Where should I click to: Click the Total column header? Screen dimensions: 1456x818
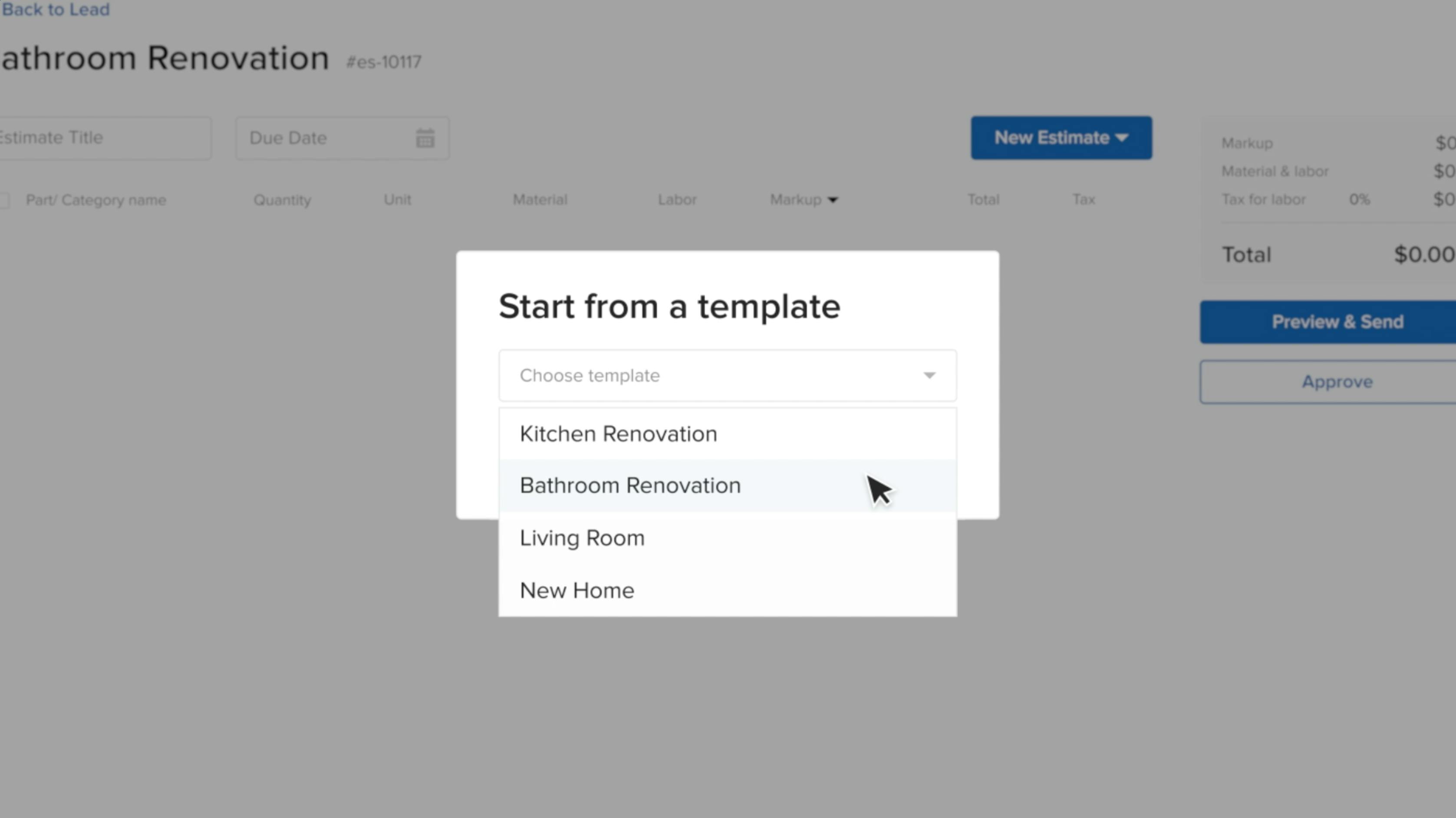point(983,200)
